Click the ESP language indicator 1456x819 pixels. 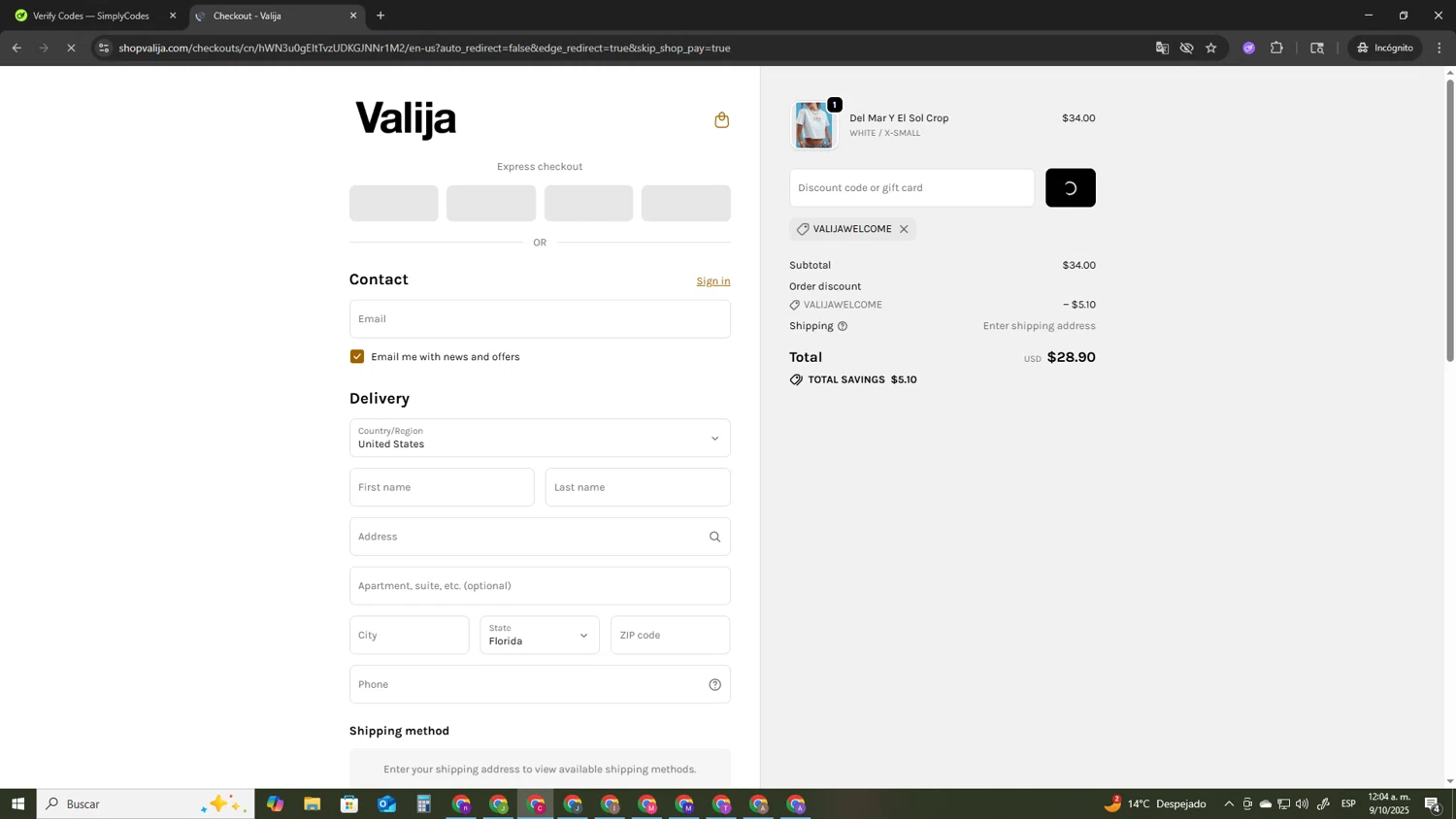[1348, 804]
